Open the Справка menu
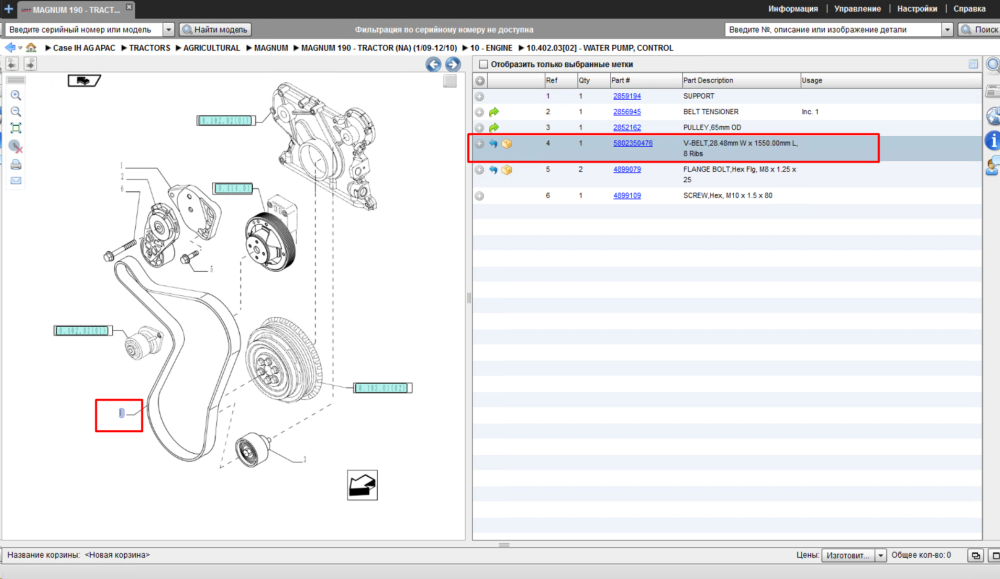The height and width of the screenshot is (579, 1000). [x=969, y=9]
